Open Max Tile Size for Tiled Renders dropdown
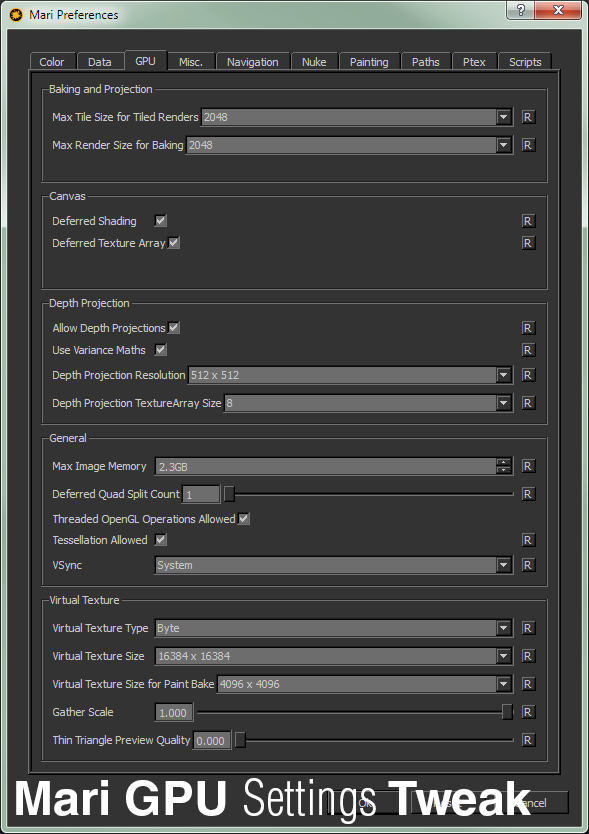This screenshot has height=834, width=589. (x=503, y=117)
